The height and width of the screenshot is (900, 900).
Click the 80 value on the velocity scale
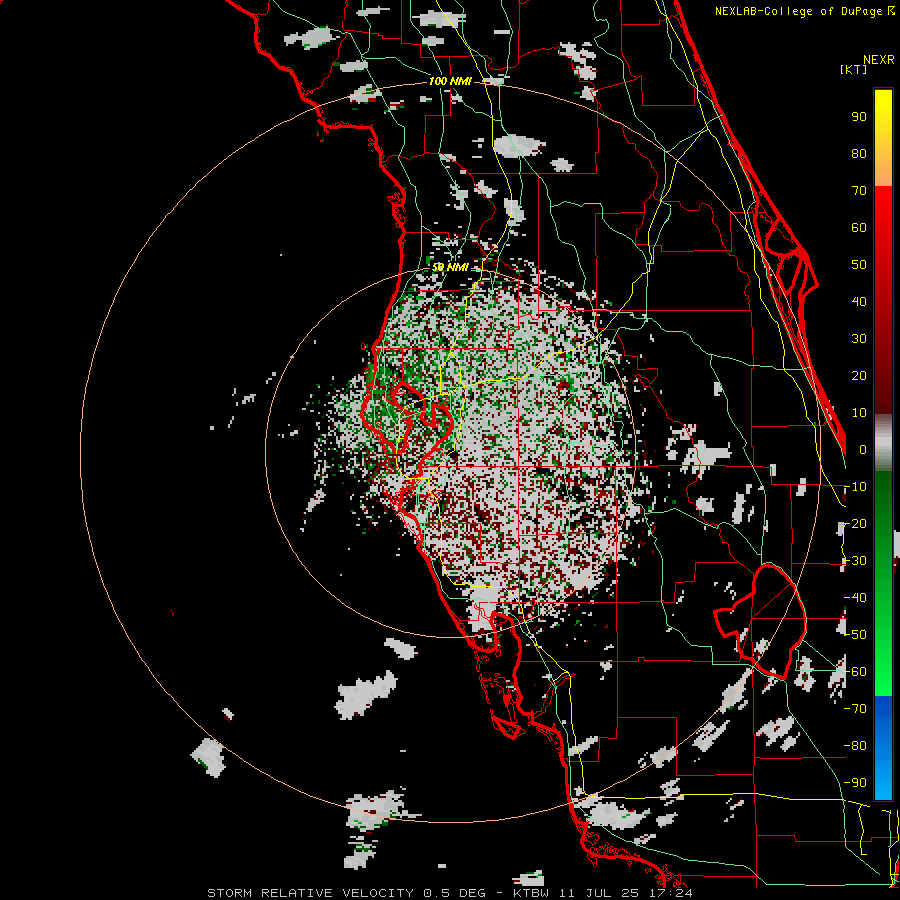[859, 153]
